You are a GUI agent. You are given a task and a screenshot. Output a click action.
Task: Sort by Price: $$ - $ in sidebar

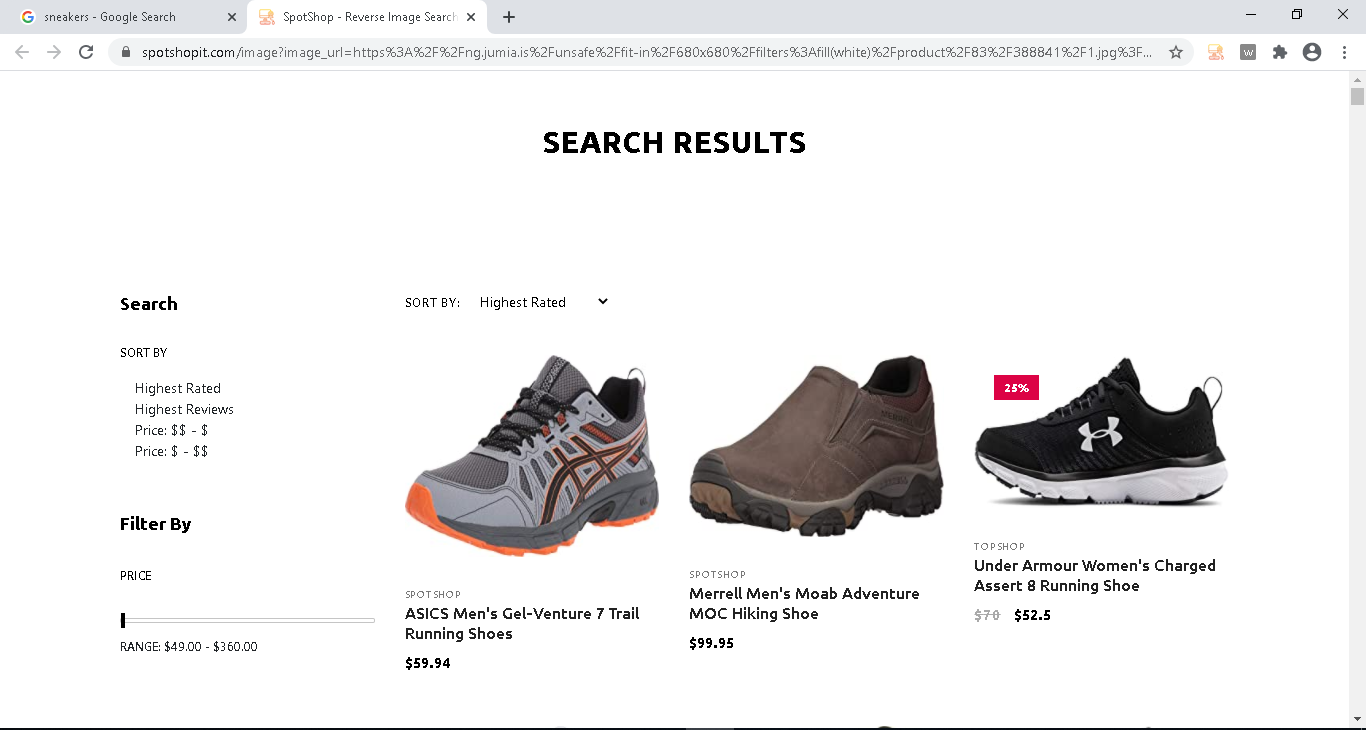[171, 430]
